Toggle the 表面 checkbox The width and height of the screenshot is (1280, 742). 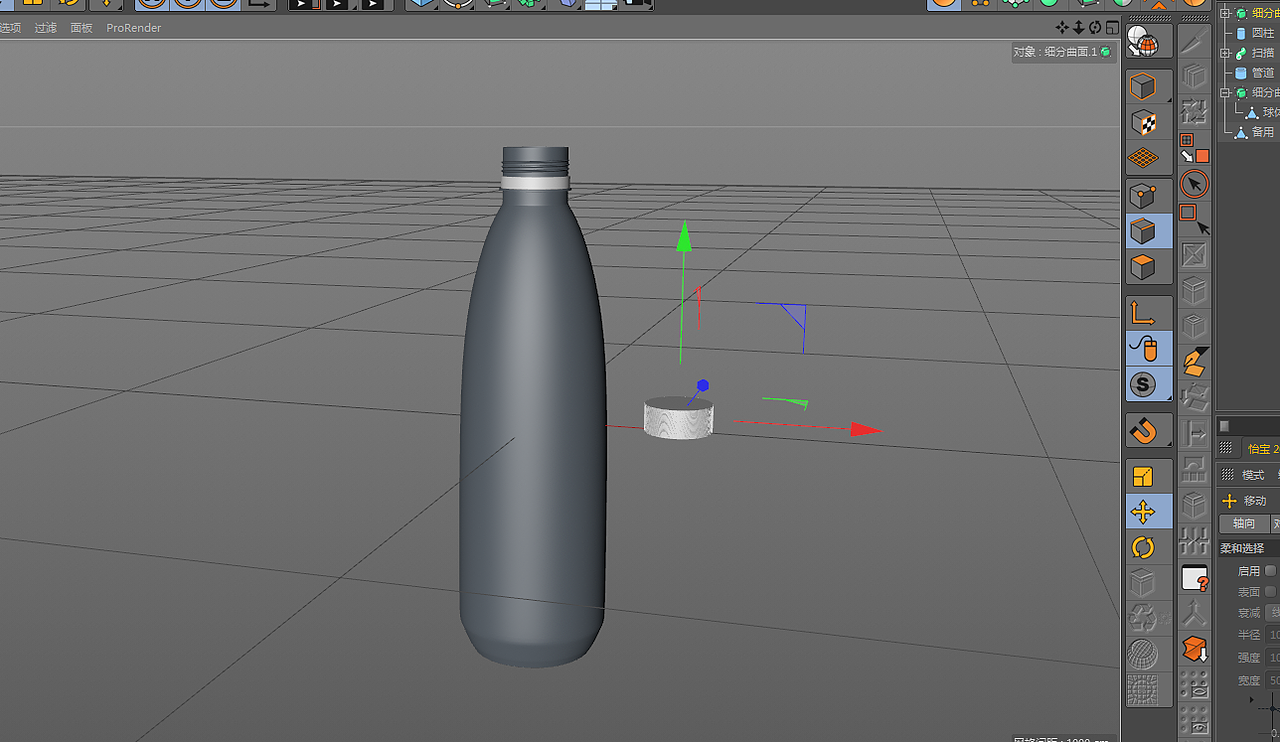[x=1271, y=592]
